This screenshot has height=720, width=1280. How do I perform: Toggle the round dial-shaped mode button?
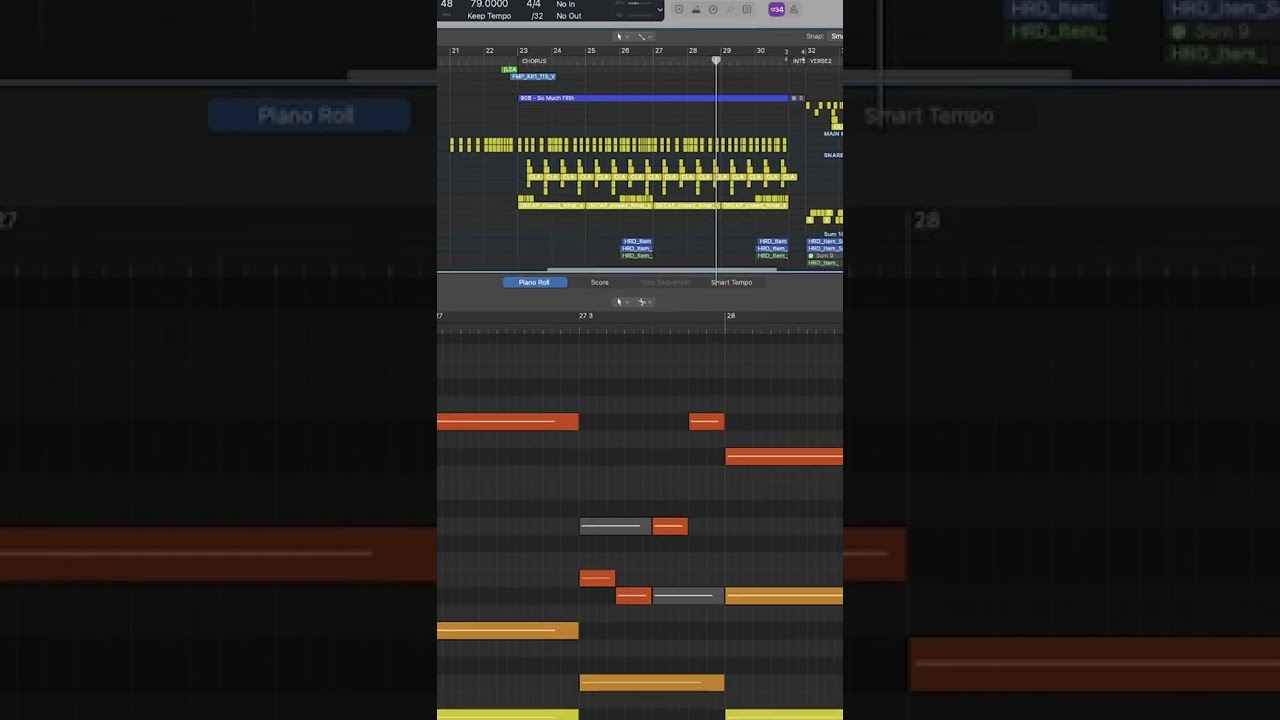(x=713, y=9)
